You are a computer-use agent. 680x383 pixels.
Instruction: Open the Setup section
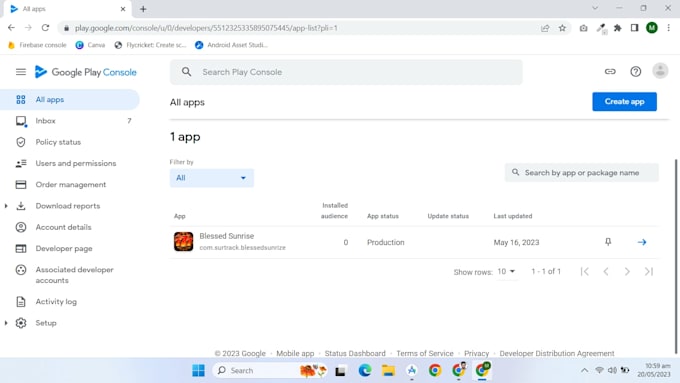(46, 323)
